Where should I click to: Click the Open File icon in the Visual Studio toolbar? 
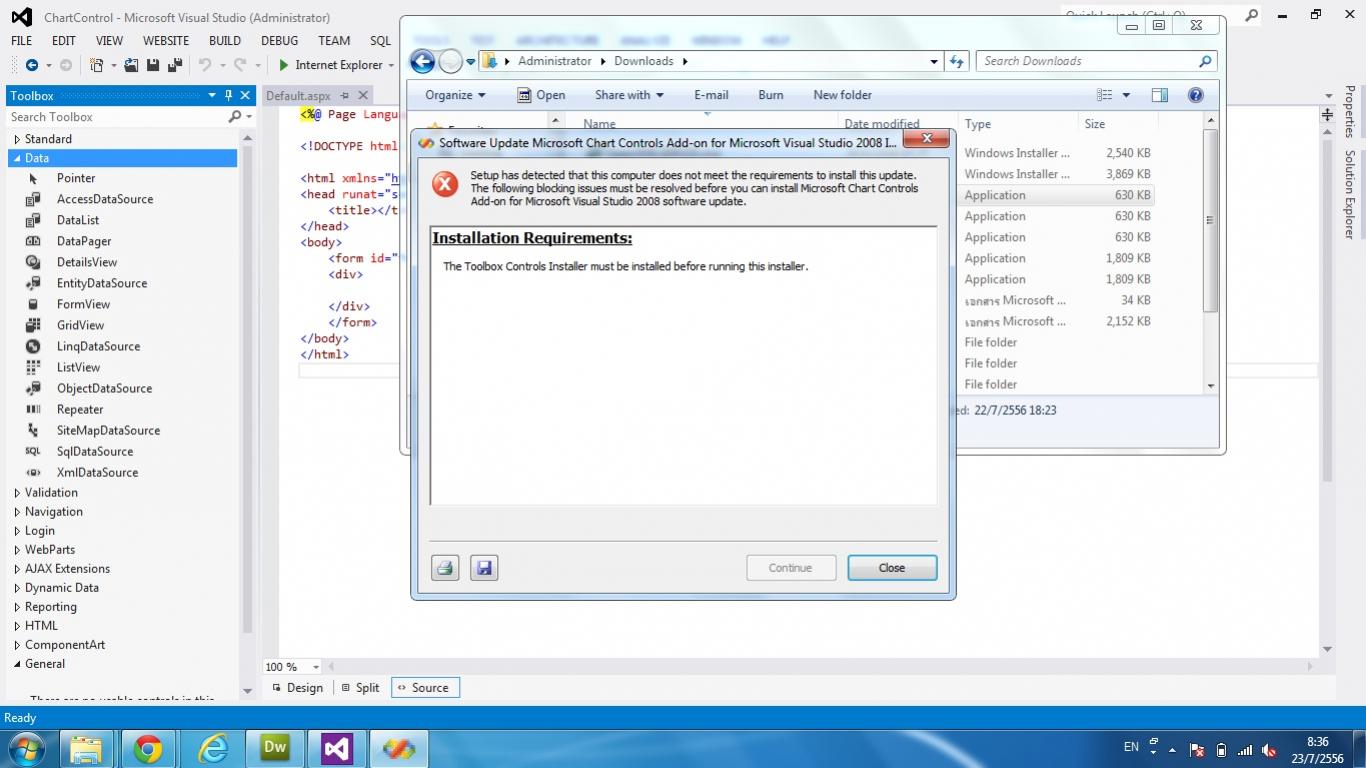point(131,65)
